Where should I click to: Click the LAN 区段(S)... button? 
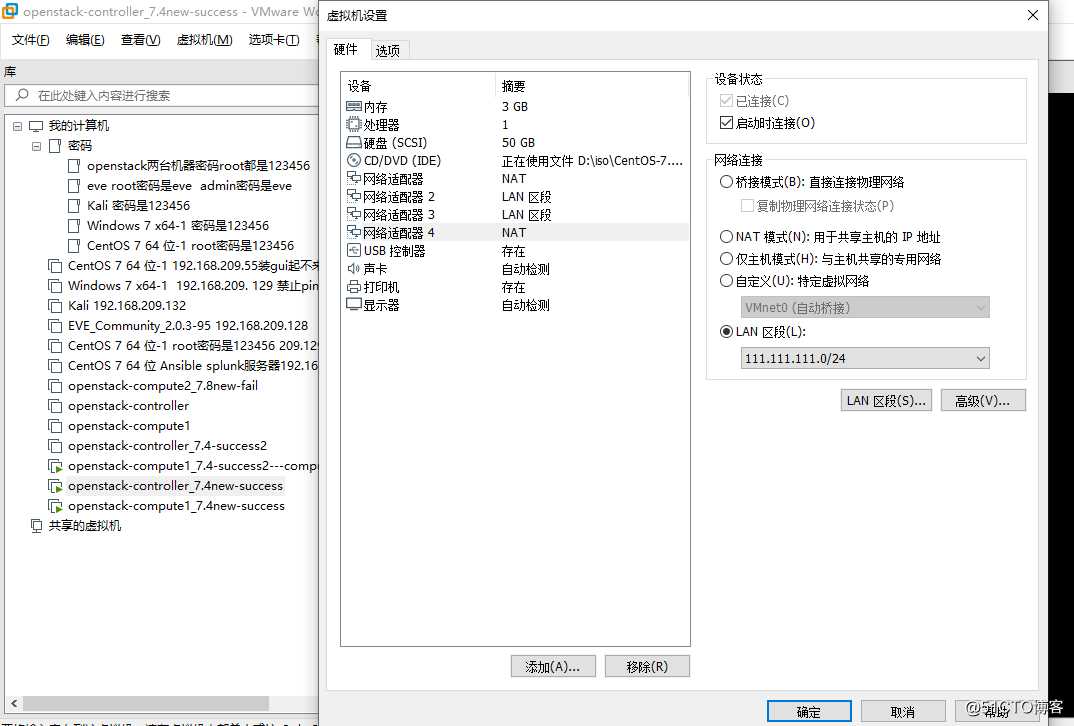click(886, 401)
